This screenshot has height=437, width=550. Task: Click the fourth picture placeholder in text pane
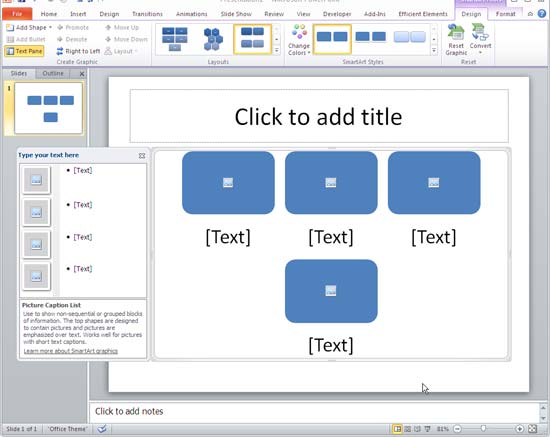coord(36,276)
